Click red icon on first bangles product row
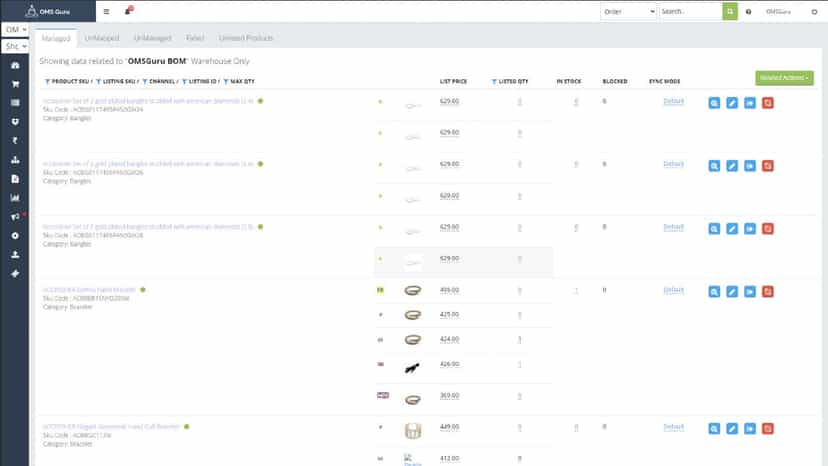This screenshot has height=466, width=828. [768, 103]
